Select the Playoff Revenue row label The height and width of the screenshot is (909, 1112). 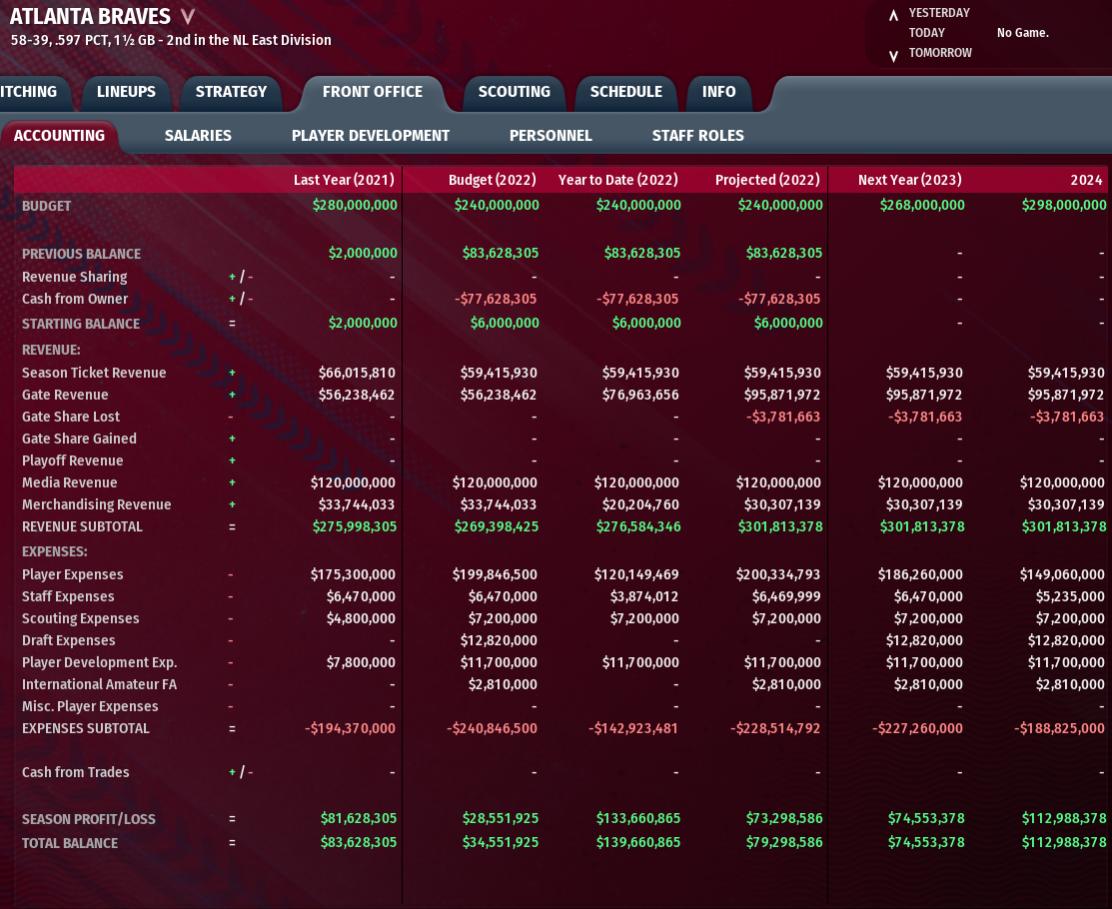(72, 460)
